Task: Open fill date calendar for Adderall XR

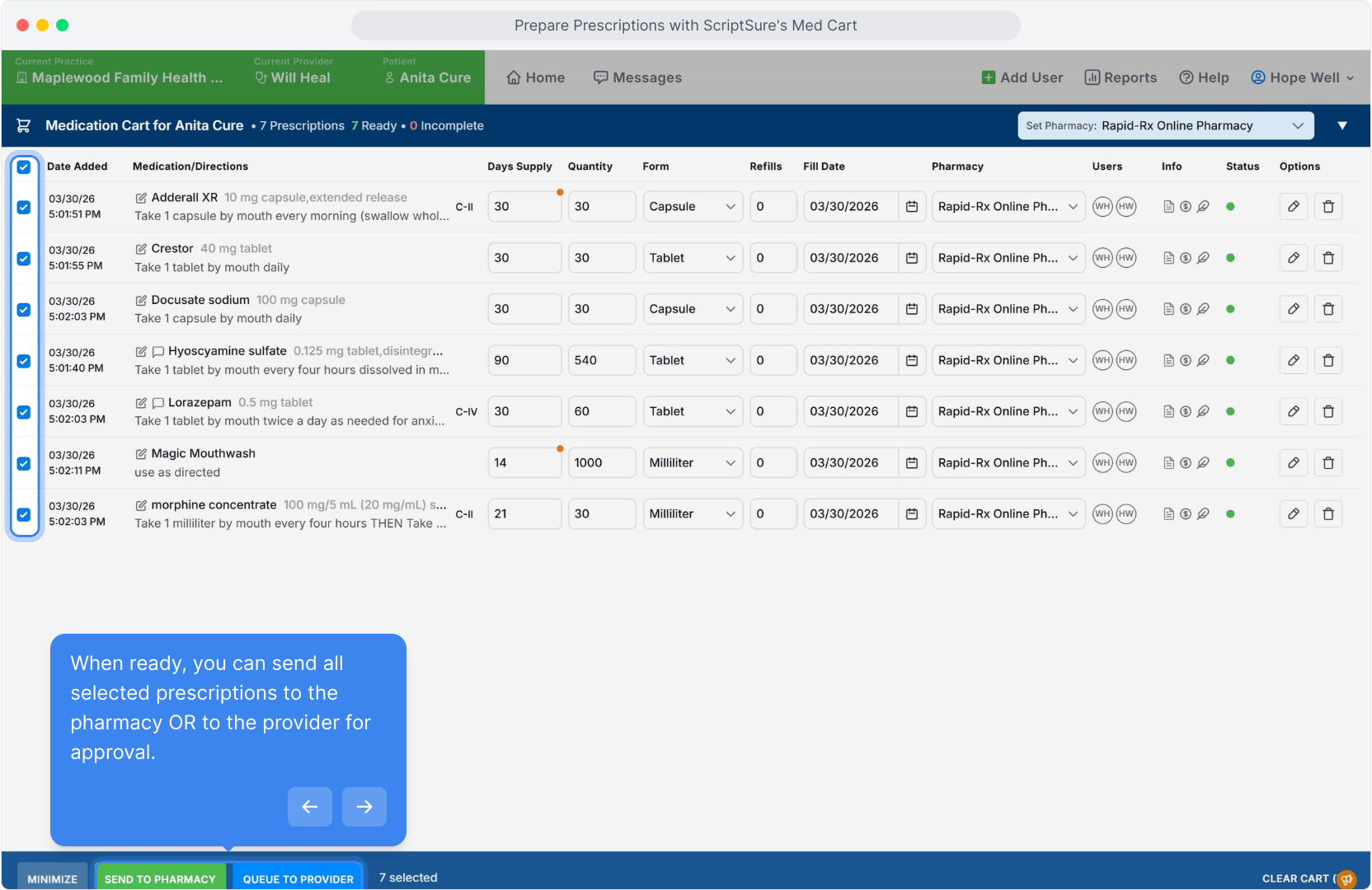Action: (x=912, y=207)
